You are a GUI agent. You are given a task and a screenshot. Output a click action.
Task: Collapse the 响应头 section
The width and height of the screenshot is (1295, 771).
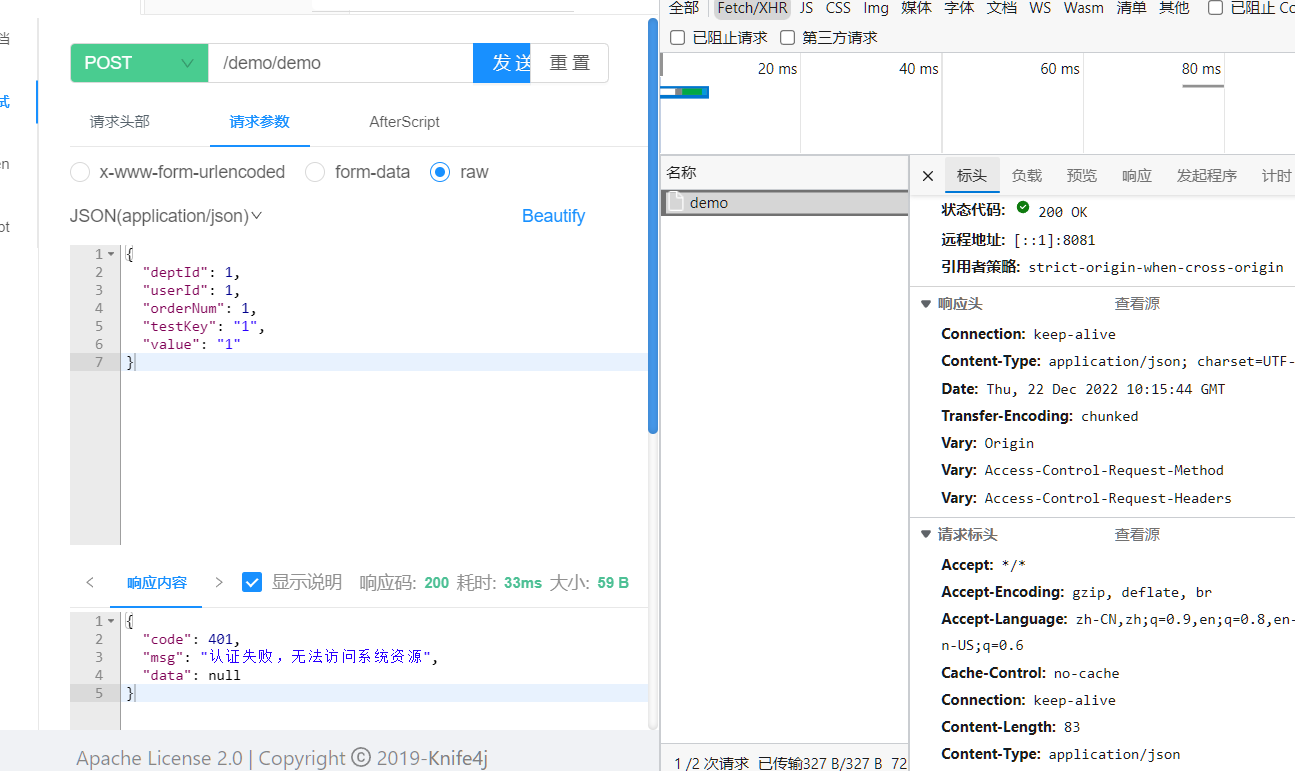coord(925,303)
